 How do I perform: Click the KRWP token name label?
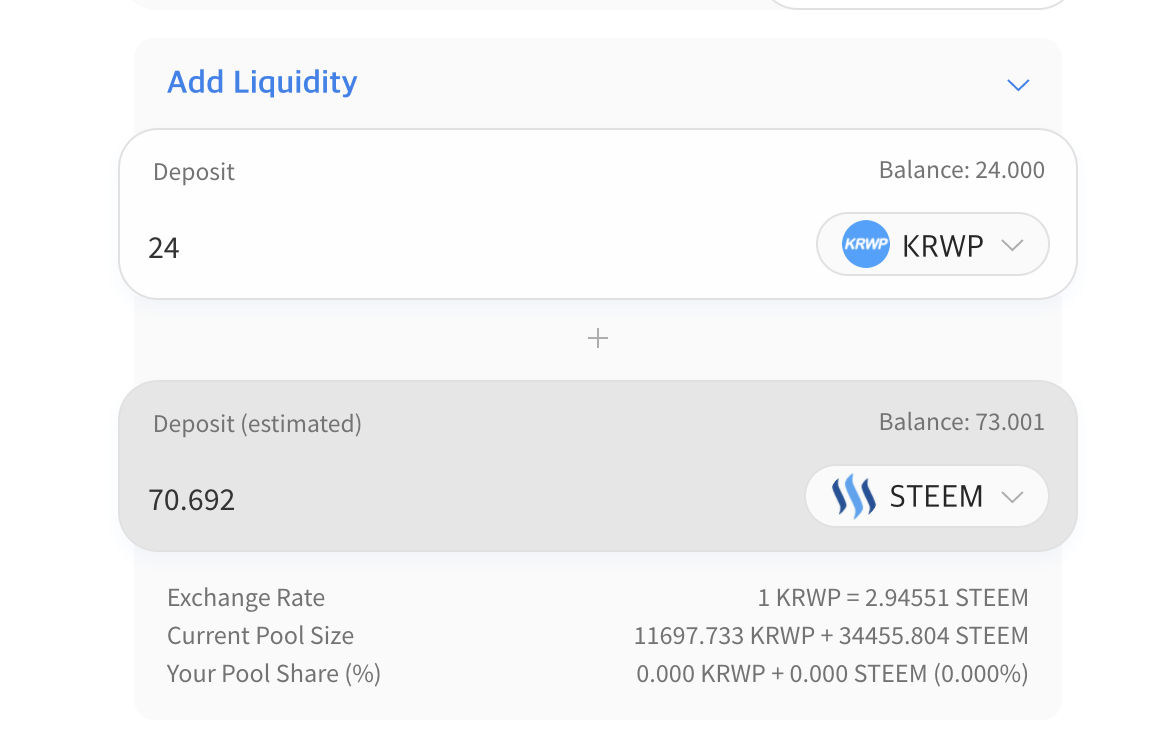[942, 246]
